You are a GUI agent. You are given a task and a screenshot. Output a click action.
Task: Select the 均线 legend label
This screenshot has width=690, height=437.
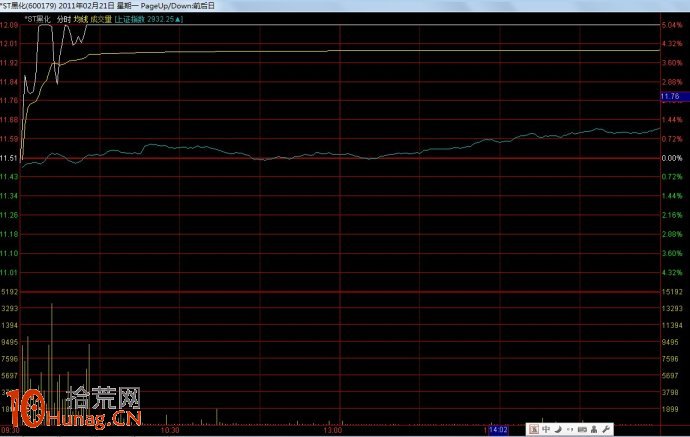click(80, 19)
